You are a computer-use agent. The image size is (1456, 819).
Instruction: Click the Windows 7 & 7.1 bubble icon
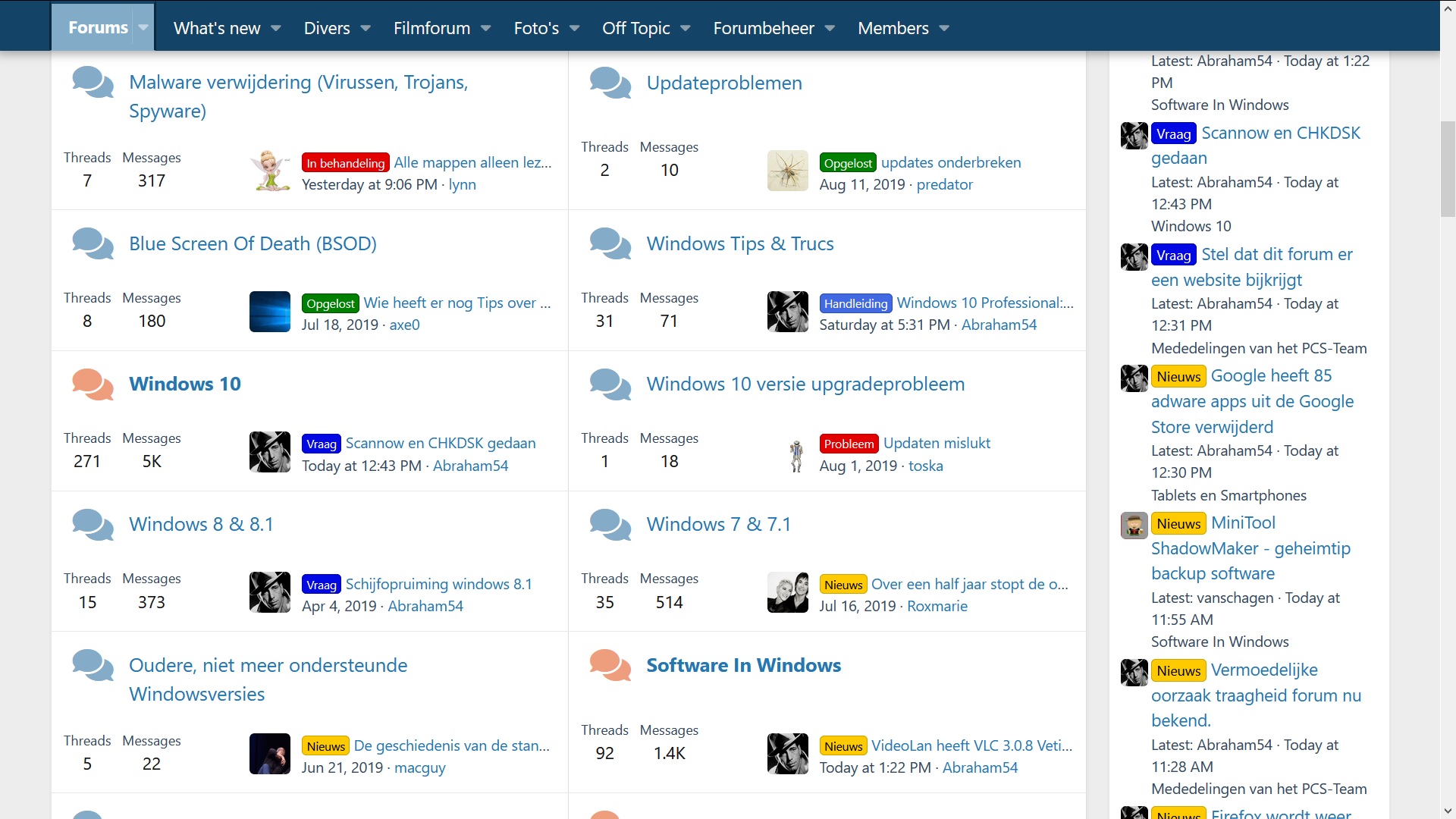tap(610, 525)
